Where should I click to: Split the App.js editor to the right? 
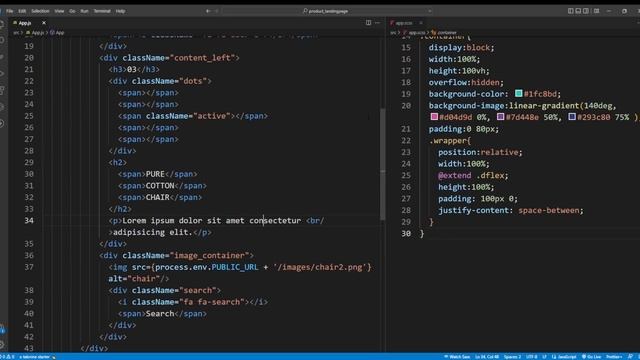369,23
